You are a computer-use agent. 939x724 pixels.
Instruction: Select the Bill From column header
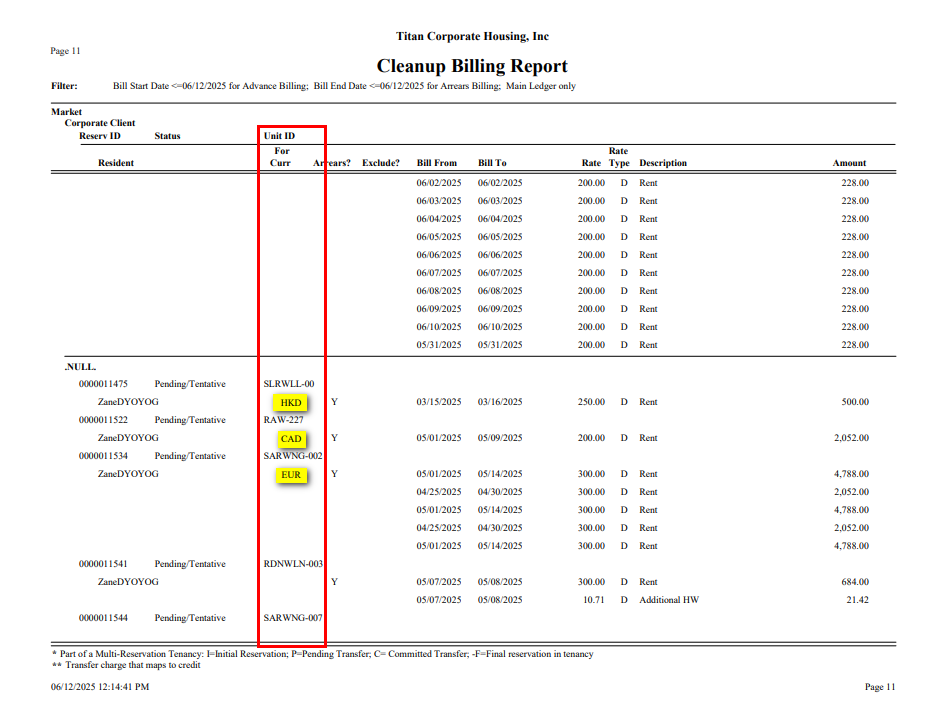coord(436,163)
